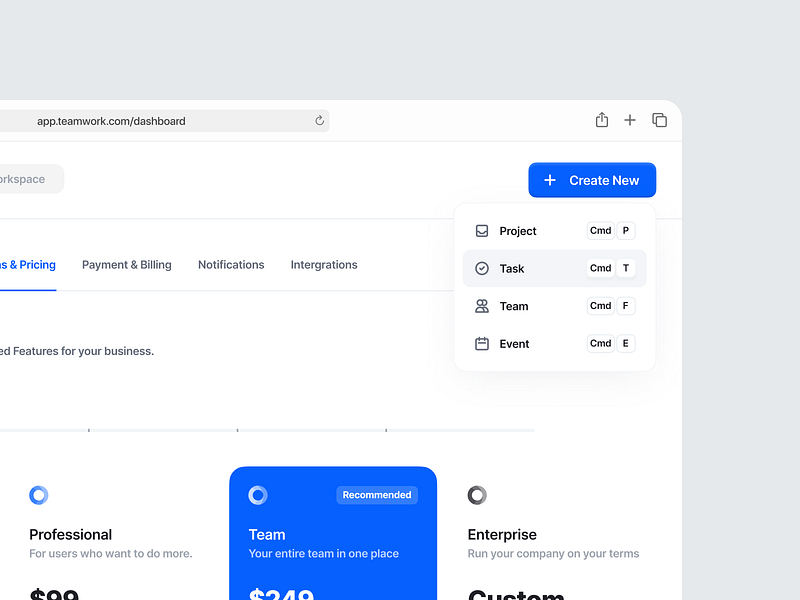This screenshot has height=600, width=800.
Task: Switch to the Payment & Billing tab
Action: point(127,265)
